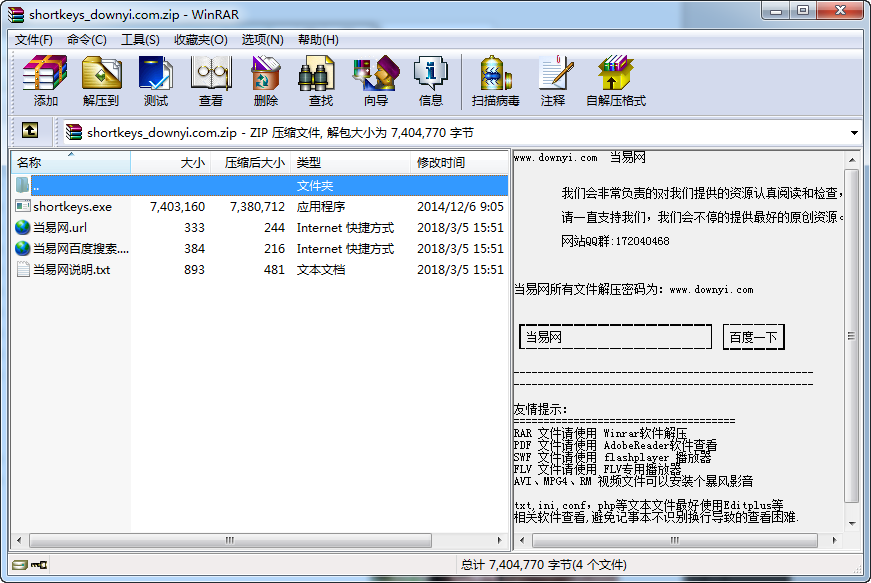Click the 删除 (Delete) toolbar icon
The width and height of the screenshot is (871, 583).
coord(265,80)
